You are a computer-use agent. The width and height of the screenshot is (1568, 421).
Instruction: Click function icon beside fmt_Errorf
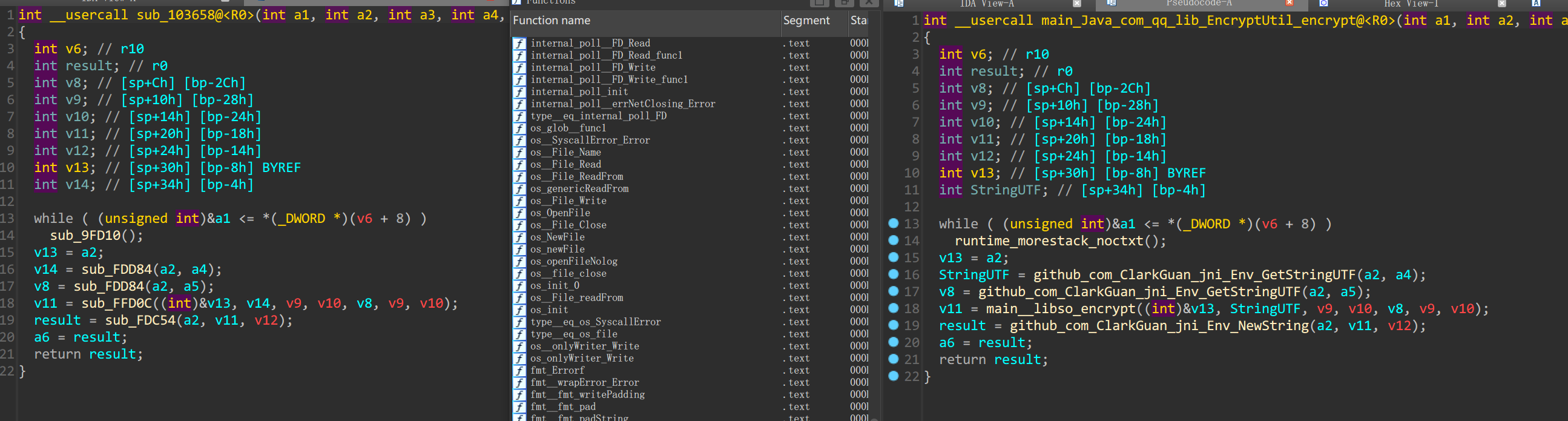tap(519, 371)
